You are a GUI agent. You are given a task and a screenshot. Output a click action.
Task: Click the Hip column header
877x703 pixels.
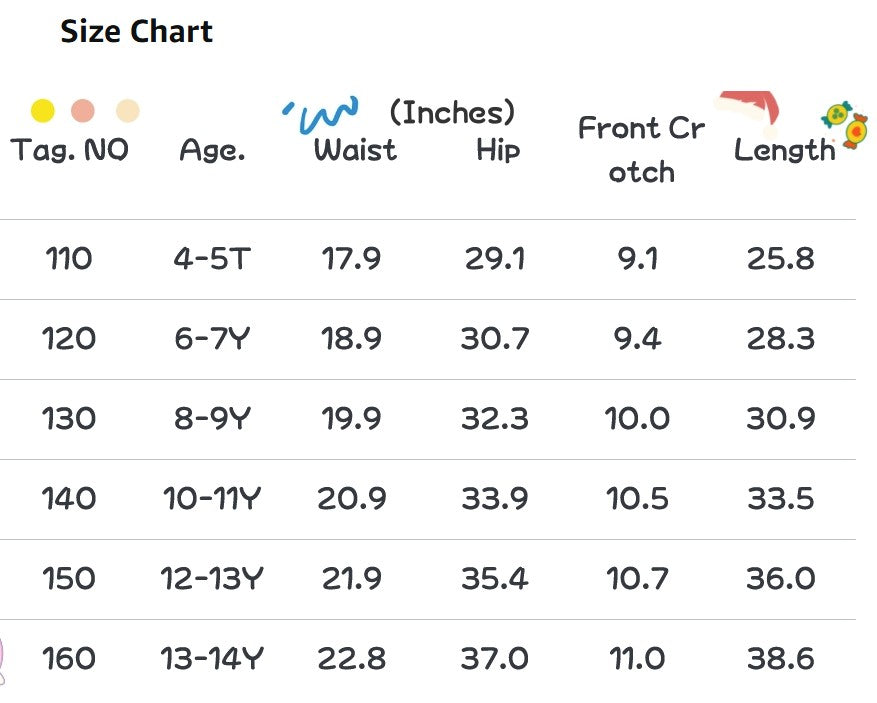point(497,151)
